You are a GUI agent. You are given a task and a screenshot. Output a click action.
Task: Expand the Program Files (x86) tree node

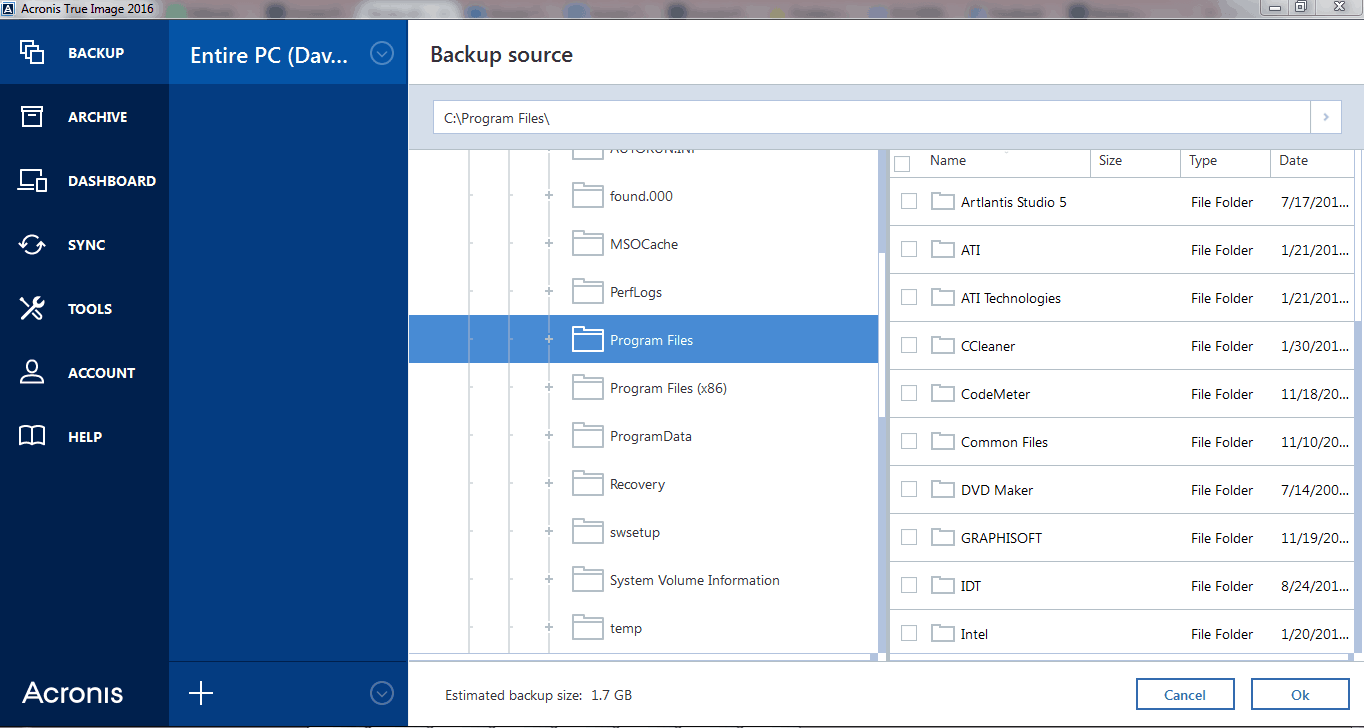click(x=548, y=387)
